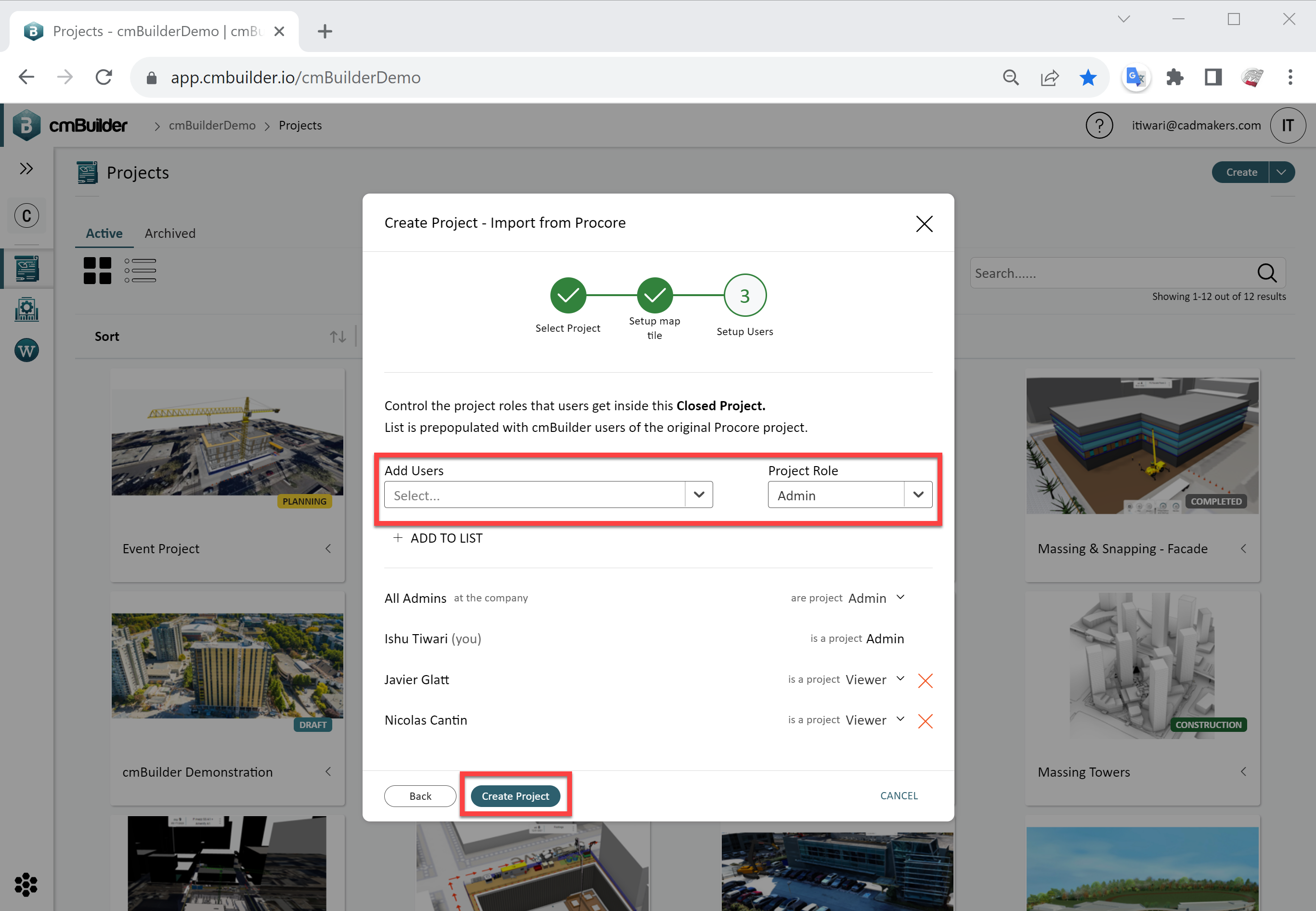Click the Create button in header
Image resolution: width=1316 pixels, height=911 pixels.
click(x=1241, y=172)
